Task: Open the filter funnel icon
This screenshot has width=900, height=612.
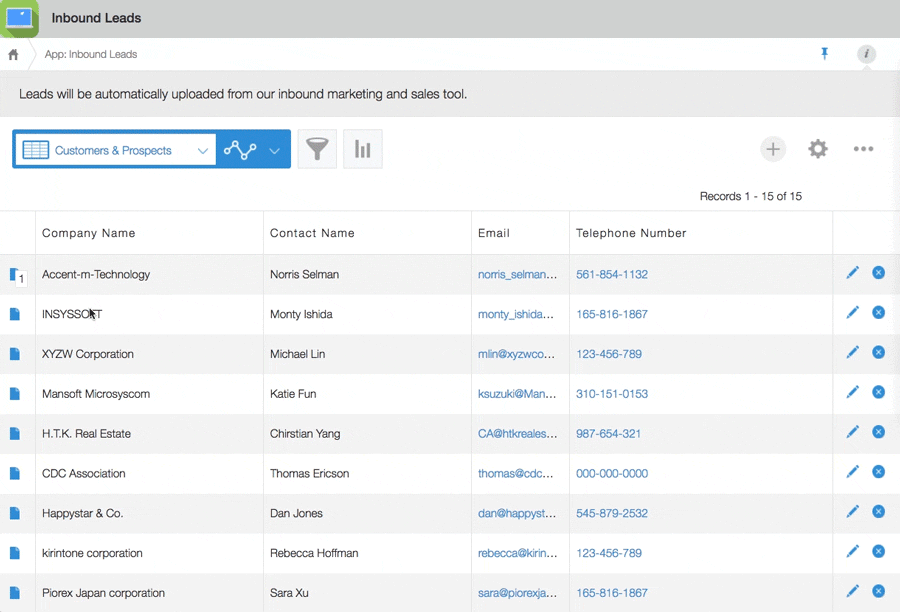Action: pyautogui.click(x=317, y=149)
